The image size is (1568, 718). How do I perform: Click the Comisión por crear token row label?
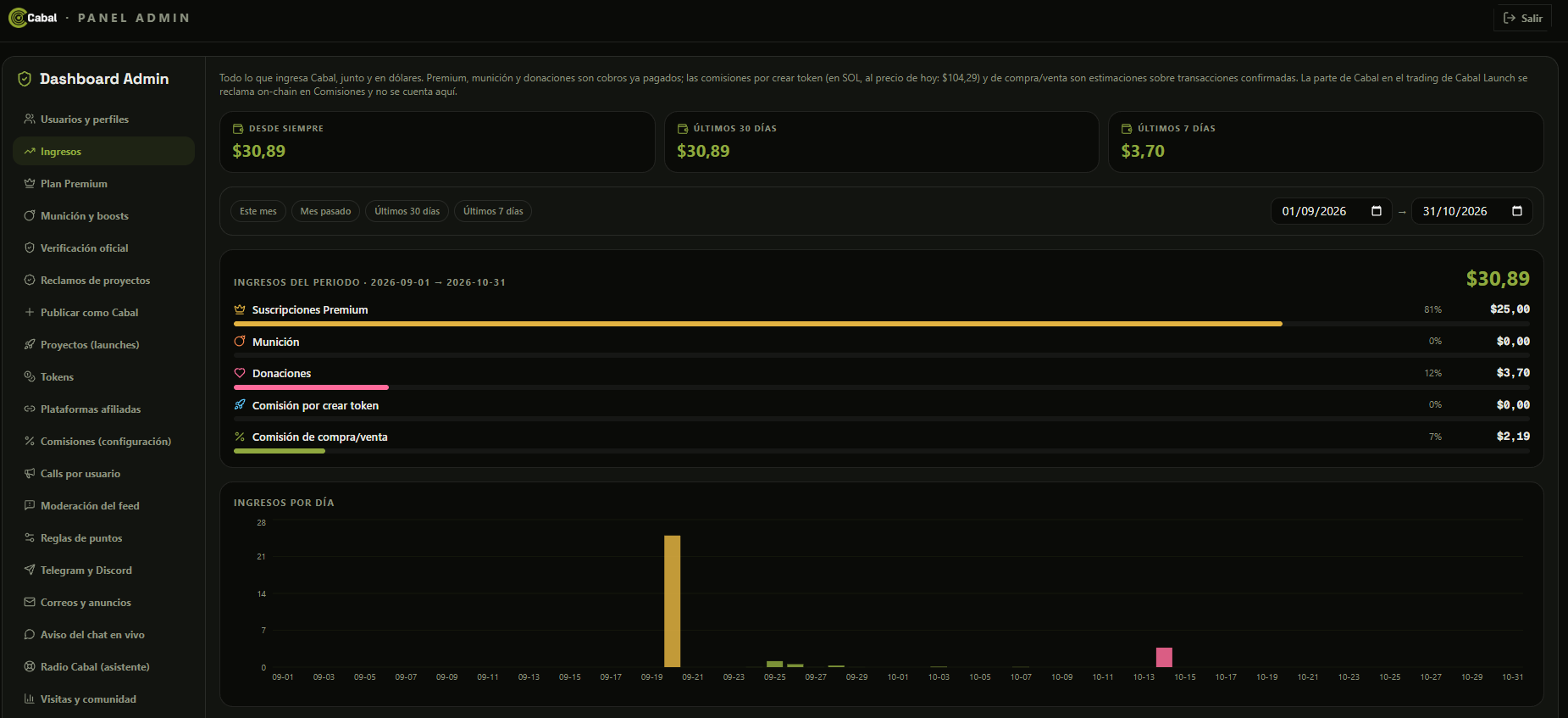click(x=315, y=405)
